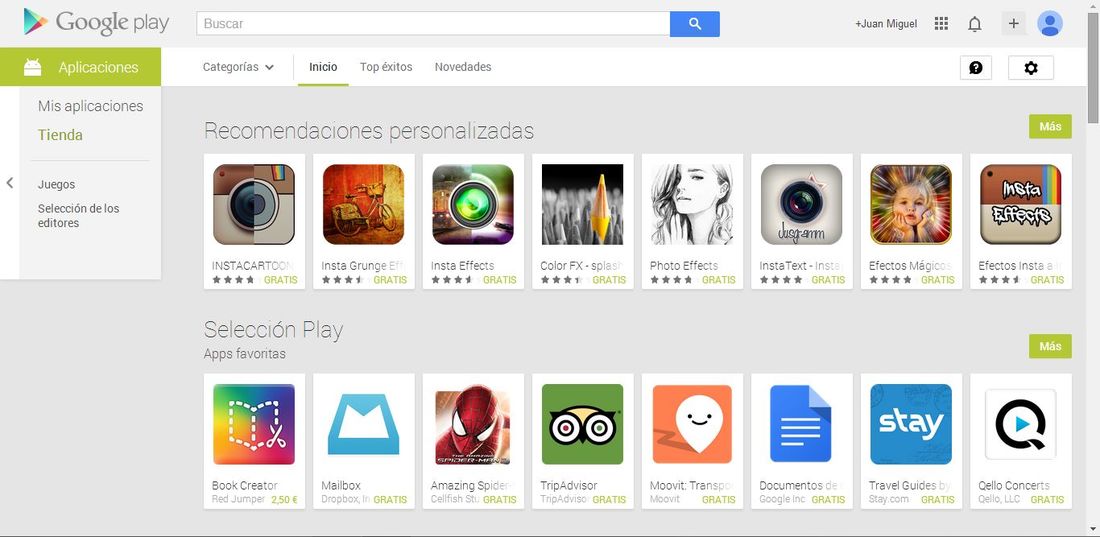The image size is (1100, 537).
Task: Click Más button for Selección Play
Action: point(1050,346)
